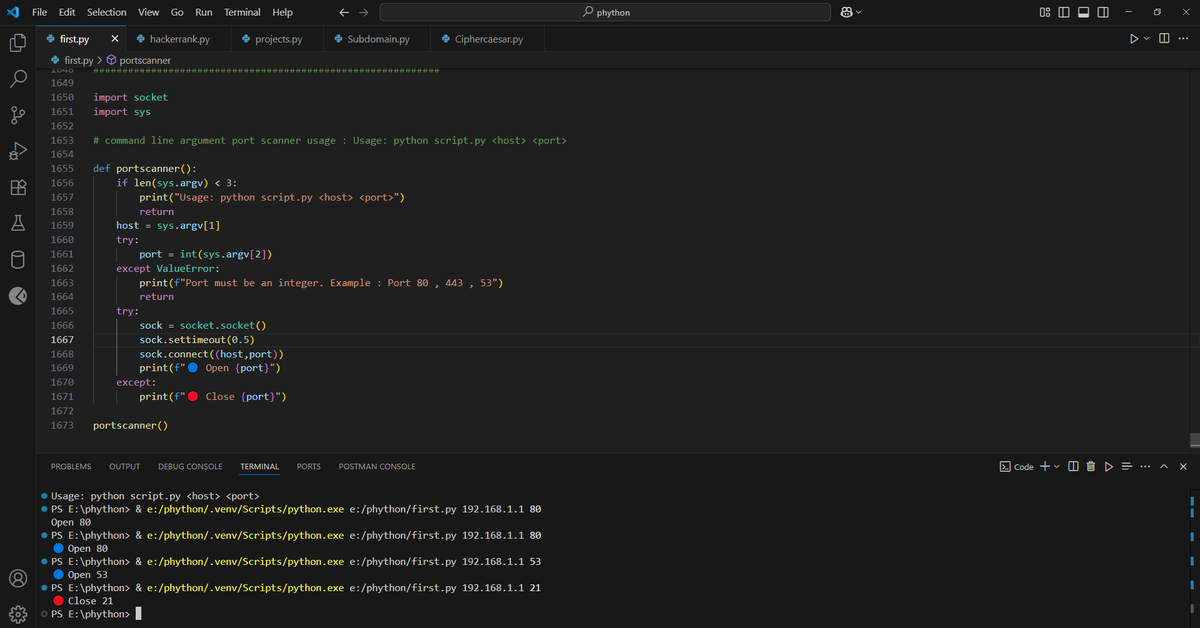Click the Code terminal label
Screen dimensions: 1200x628
tap(1024, 467)
